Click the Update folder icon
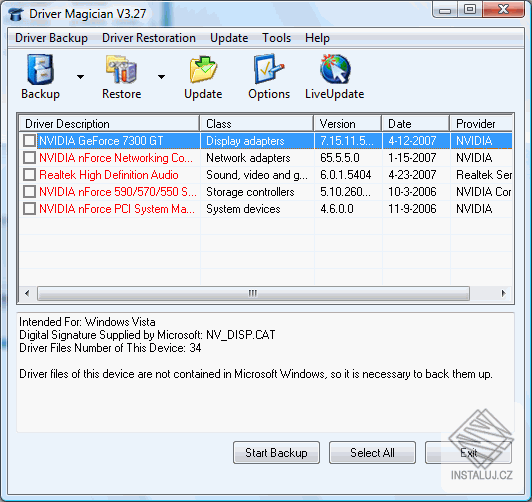 203,69
